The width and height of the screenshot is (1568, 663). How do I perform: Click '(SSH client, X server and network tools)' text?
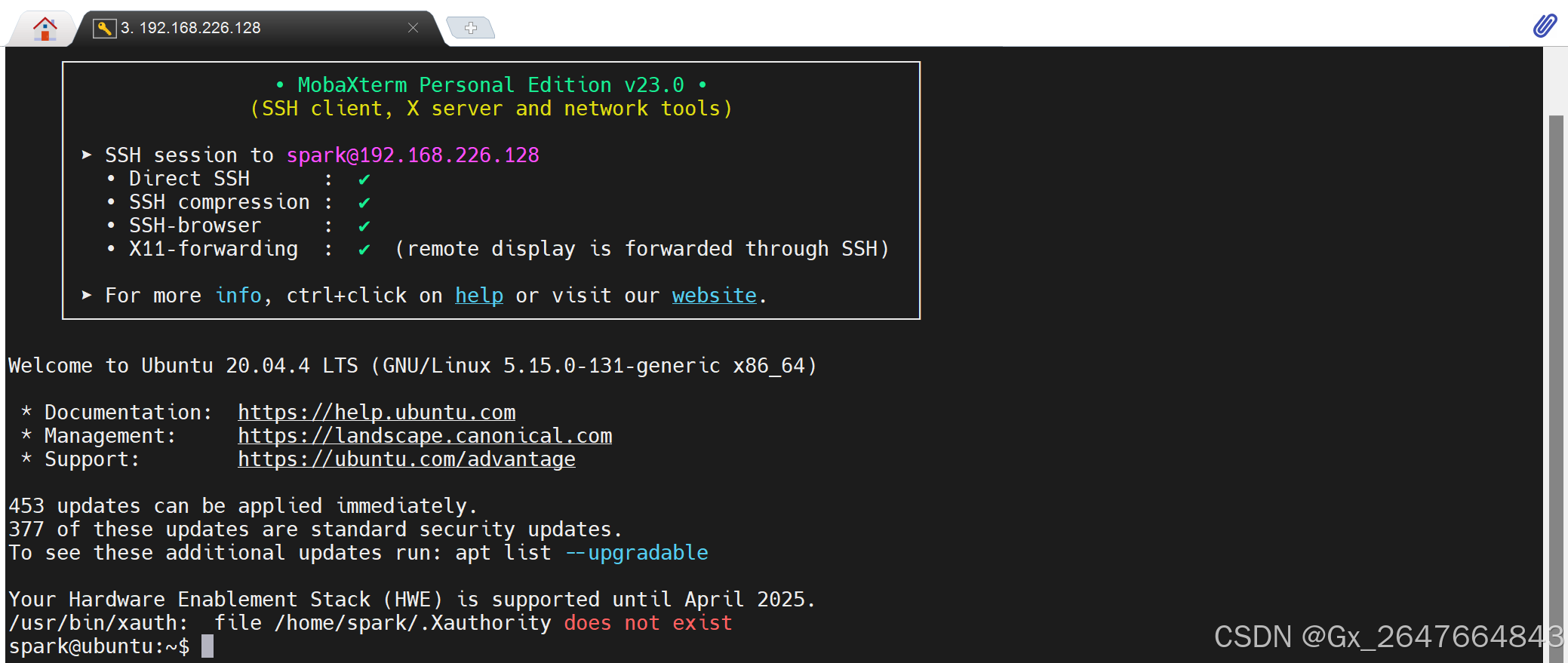pyautogui.click(x=491, y=109)
